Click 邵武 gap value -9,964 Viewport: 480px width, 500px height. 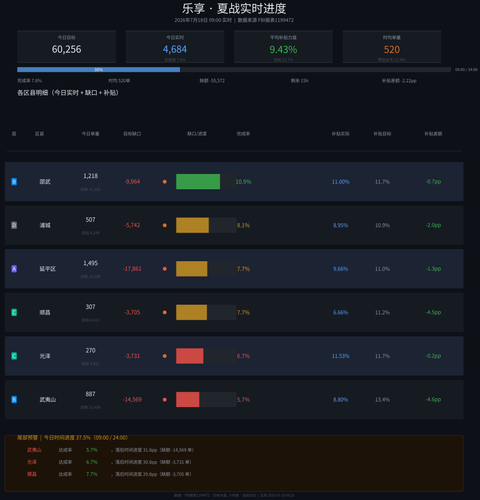coord(132,182)
